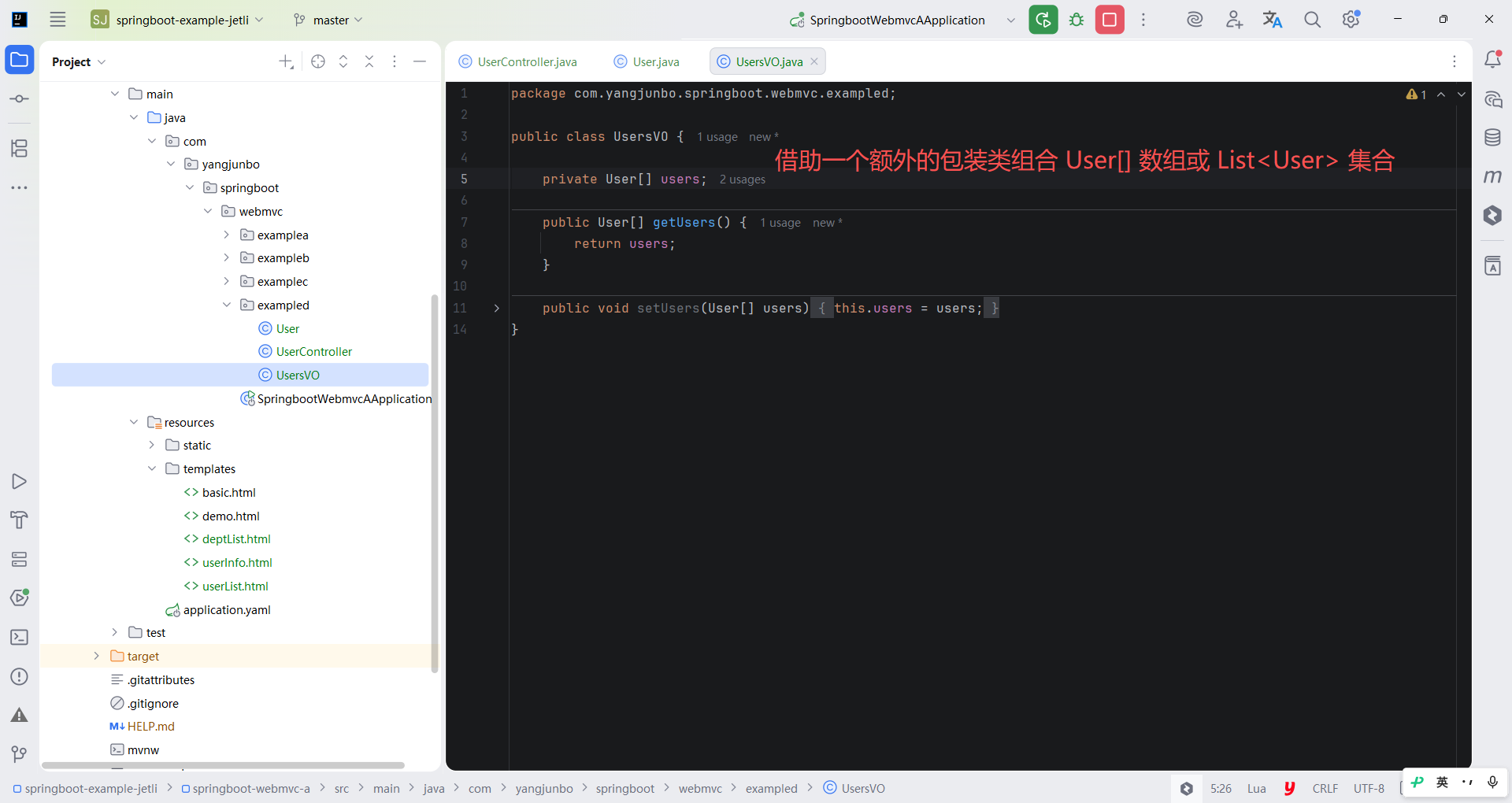Viewport: 1512px width, 803px height.
Task: Open the main hamburger menu
Action: (x=57, y=20)
